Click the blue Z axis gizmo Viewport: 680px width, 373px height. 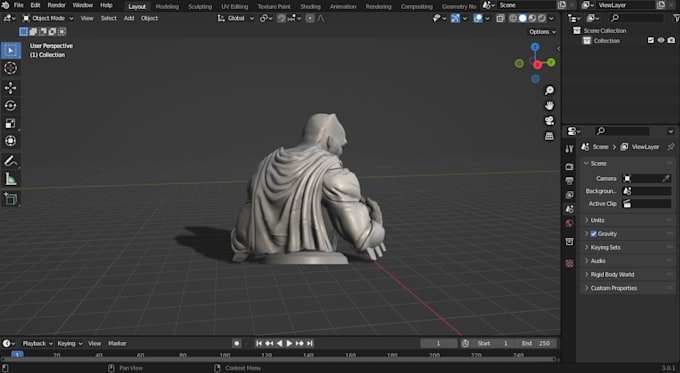535,46
